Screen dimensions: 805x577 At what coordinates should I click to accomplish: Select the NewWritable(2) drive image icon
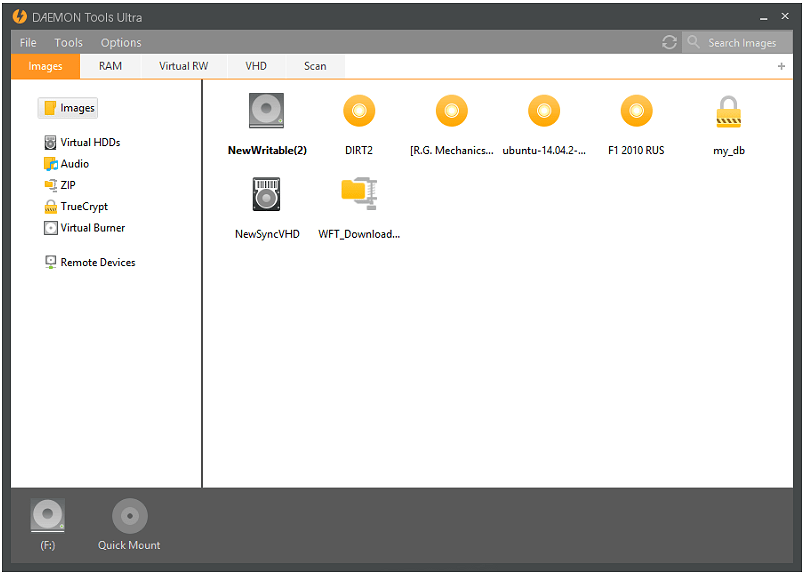266,110
